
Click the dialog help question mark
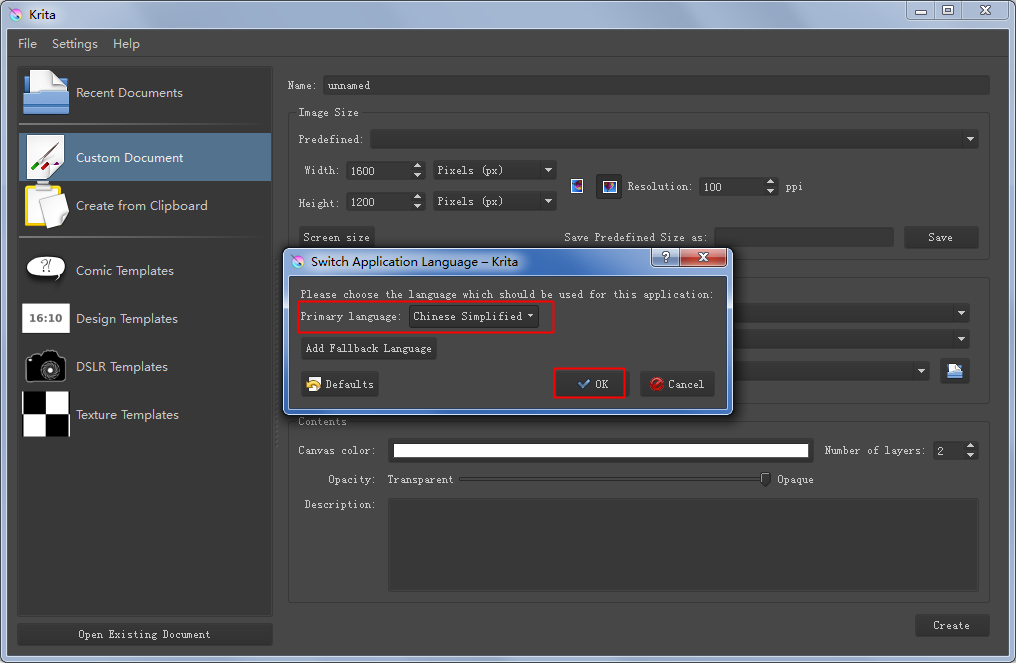pos(665,257)
